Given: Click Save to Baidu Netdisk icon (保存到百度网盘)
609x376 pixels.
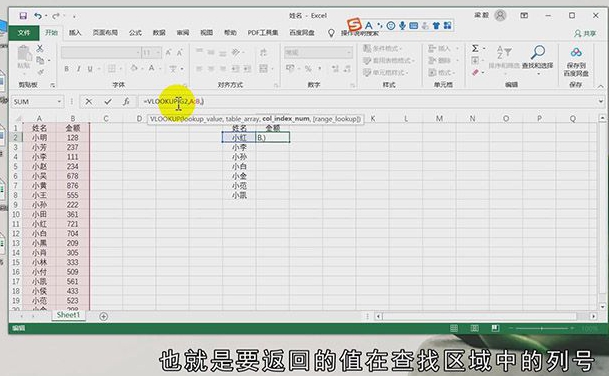Looking at the screenshot, I should [576, 61].
